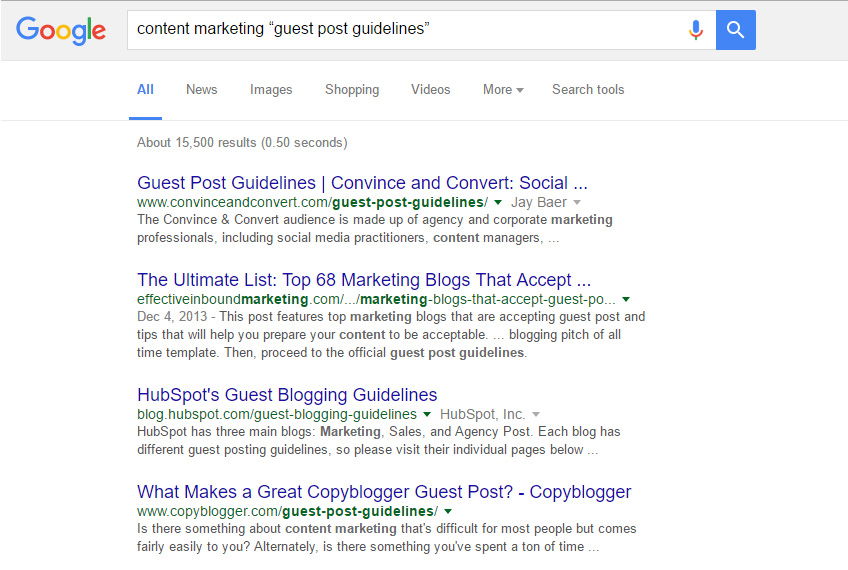Image resolution: width=848 pixels, height=570 pixels.
Task: Click the blue search magnifier button
Action: coord(736,30)
